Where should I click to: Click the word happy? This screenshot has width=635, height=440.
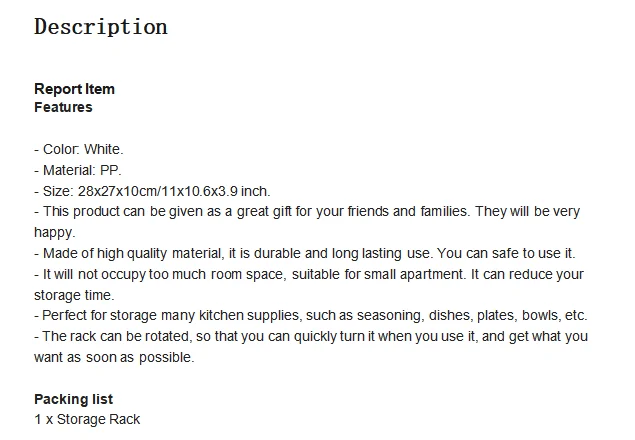coord(55,233)
